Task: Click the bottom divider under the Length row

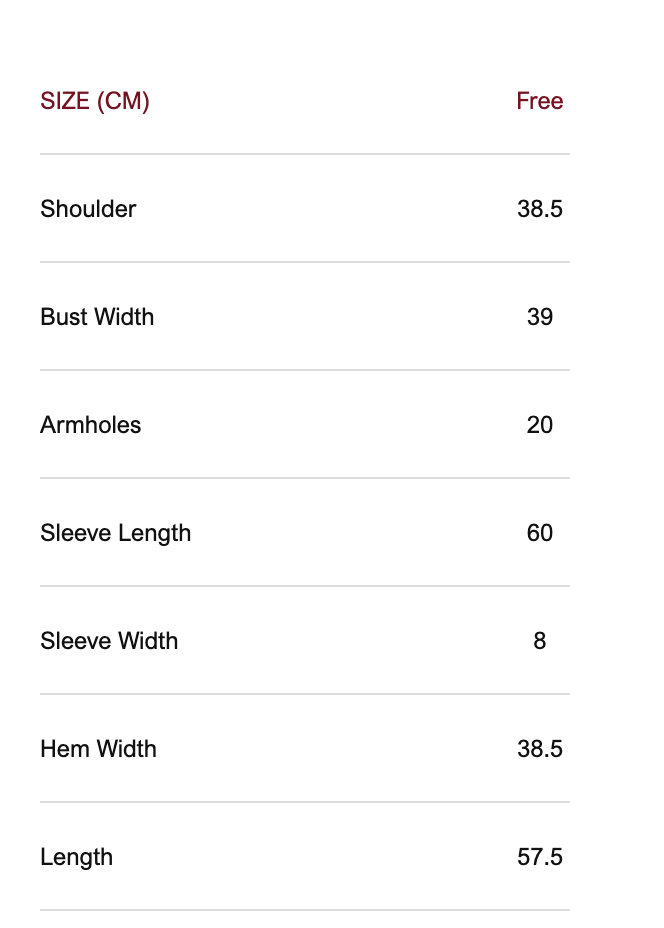Action: 305,910
